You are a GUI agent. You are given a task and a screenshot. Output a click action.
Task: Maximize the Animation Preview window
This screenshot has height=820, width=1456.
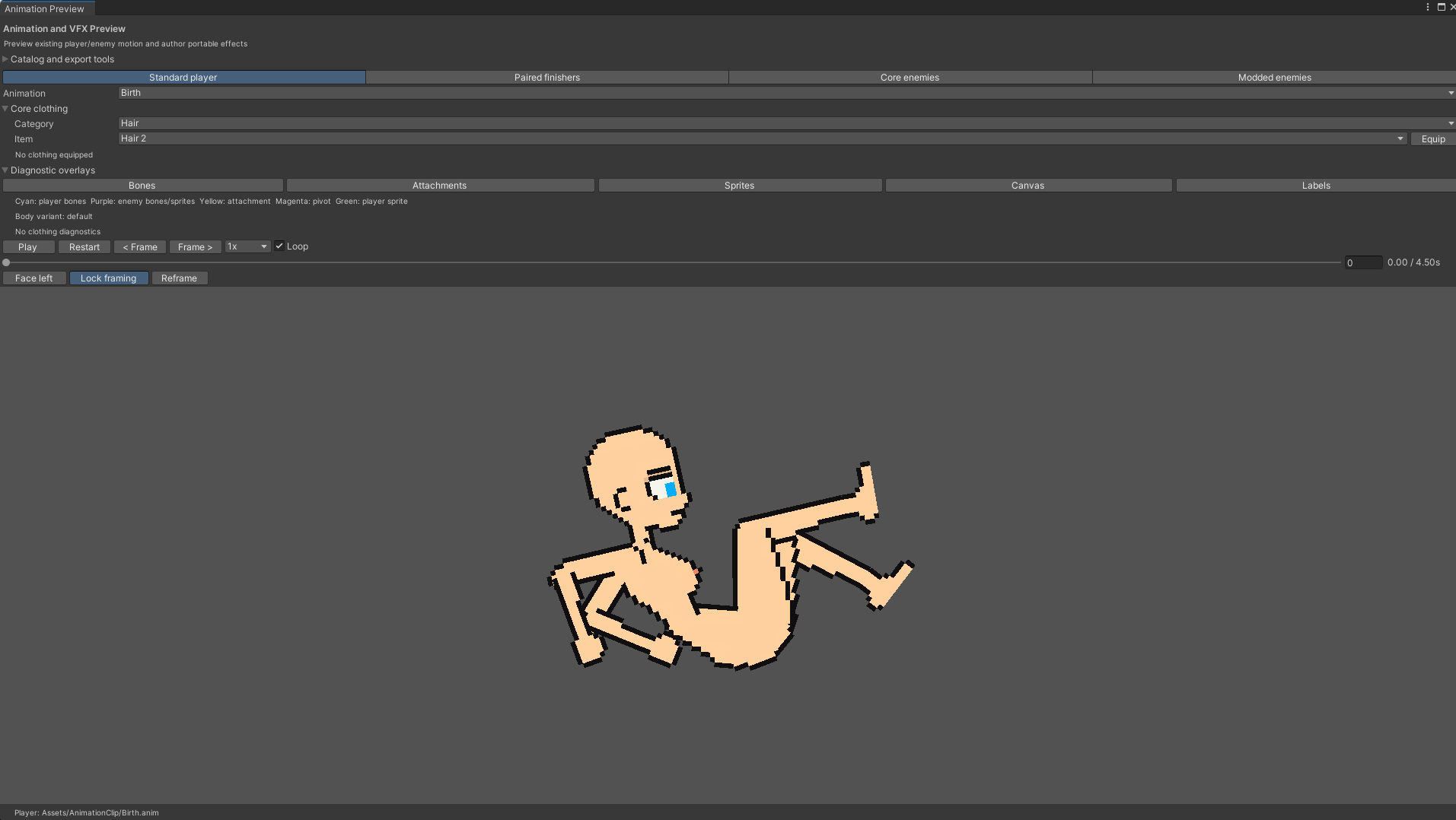pos(1441,7)
